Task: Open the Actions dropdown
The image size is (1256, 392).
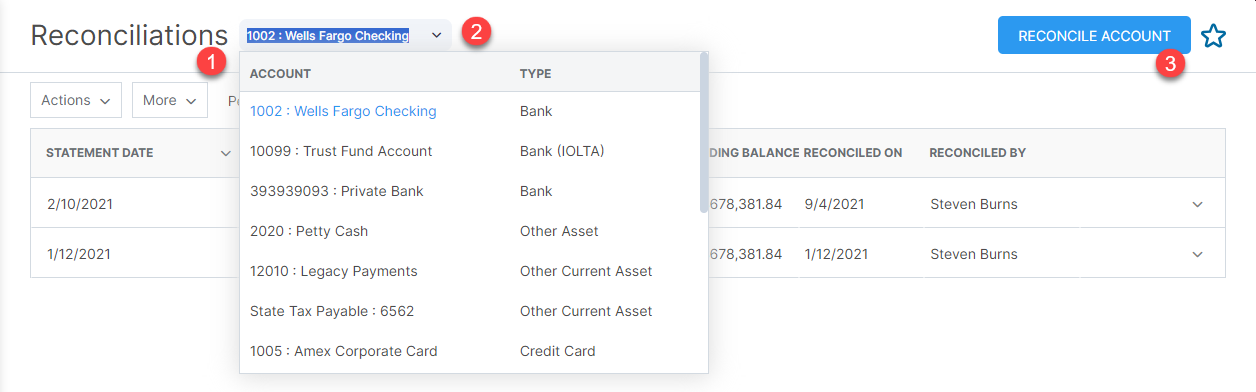Action: (x=76, y=100)
